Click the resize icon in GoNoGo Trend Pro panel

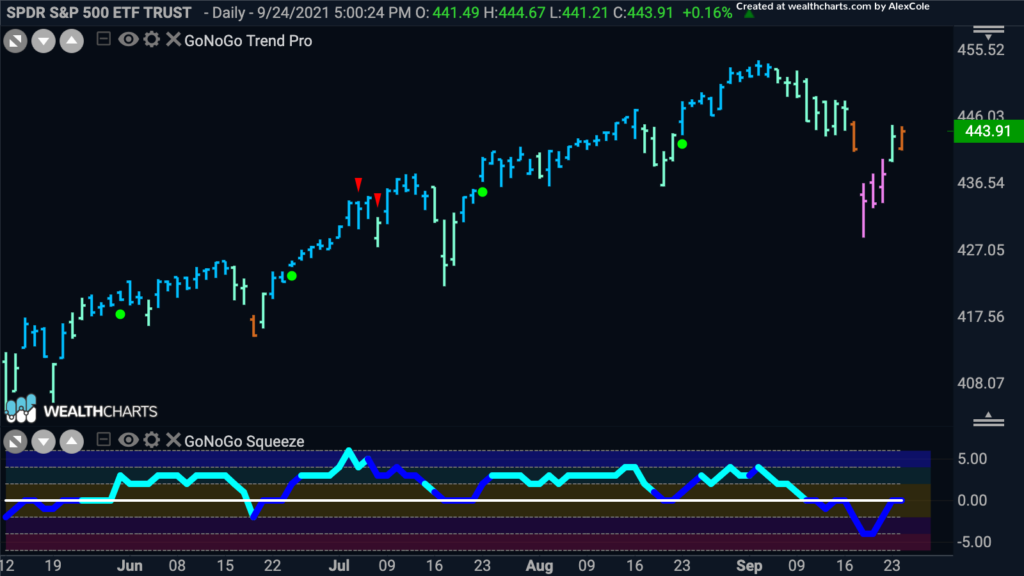point(15,42)
